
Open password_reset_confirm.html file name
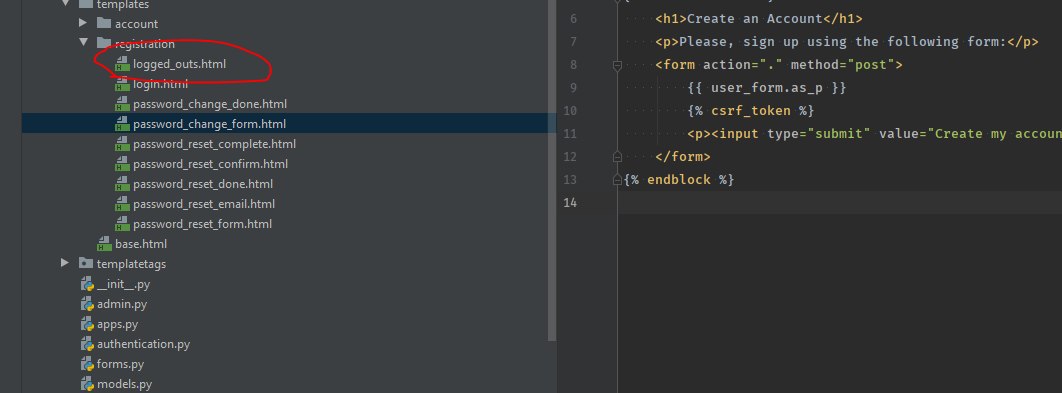tap(211, 164)
